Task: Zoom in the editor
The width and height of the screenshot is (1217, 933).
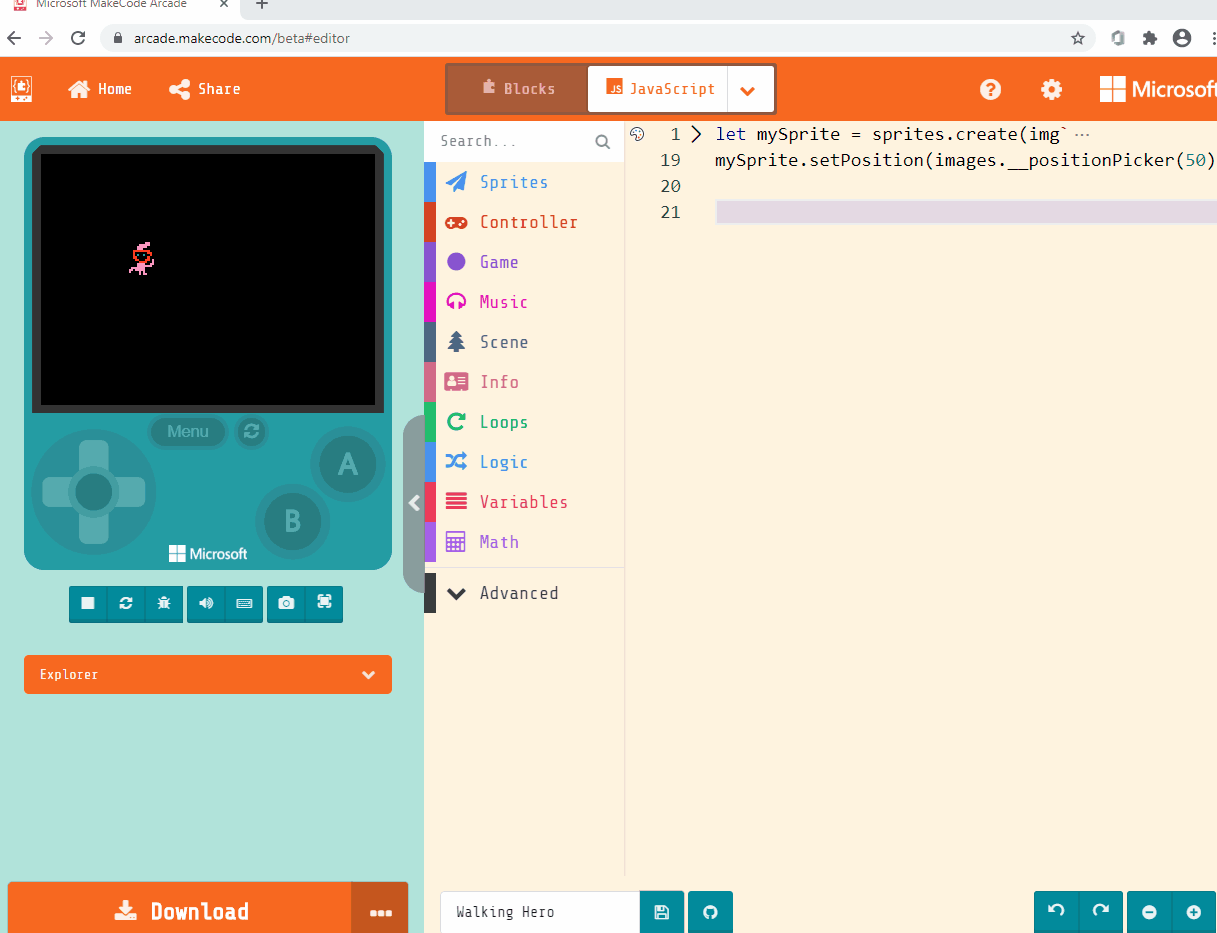Action: coord(1193,911)
